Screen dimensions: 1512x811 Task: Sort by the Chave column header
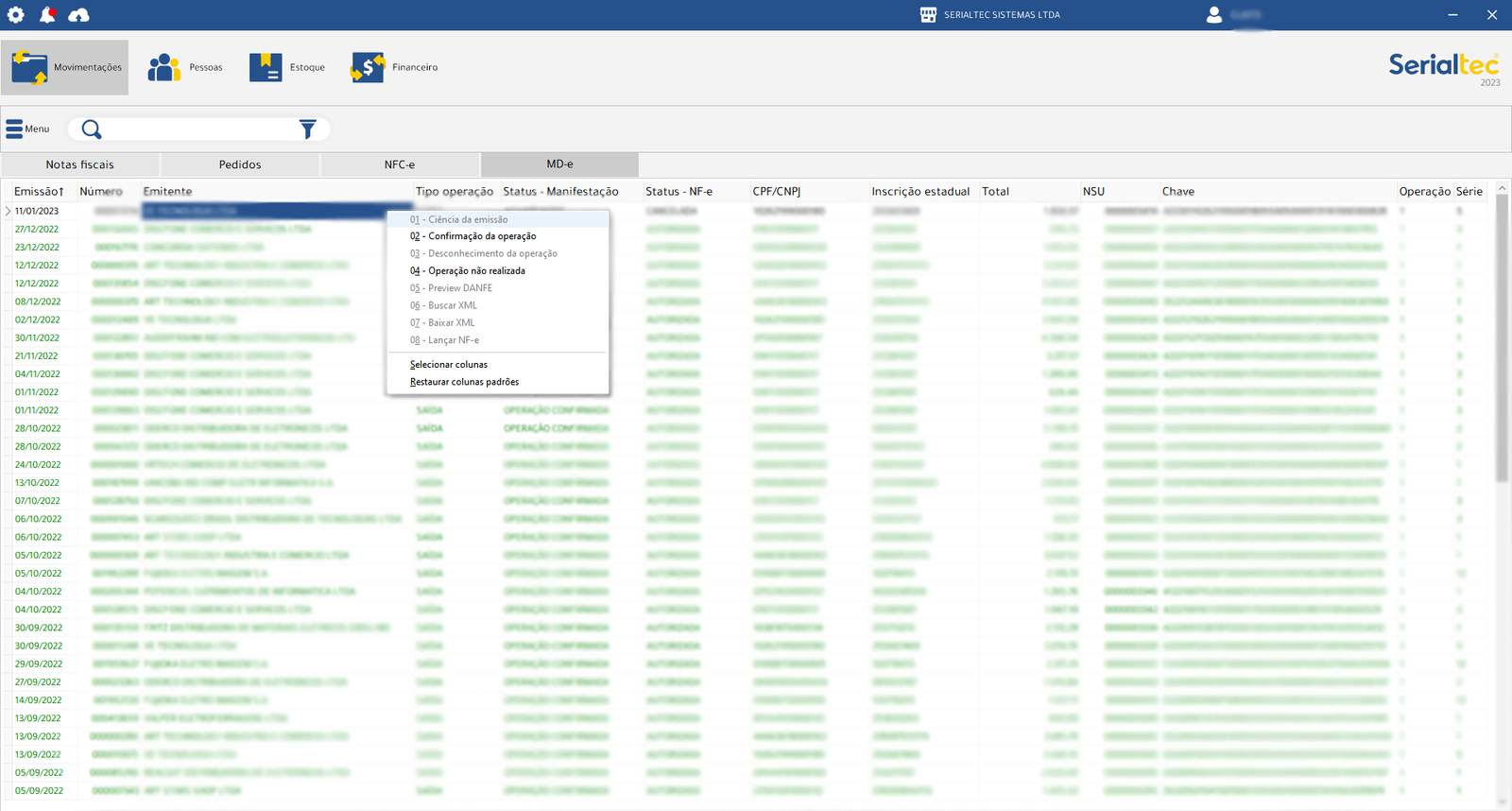click(1178, 191)
